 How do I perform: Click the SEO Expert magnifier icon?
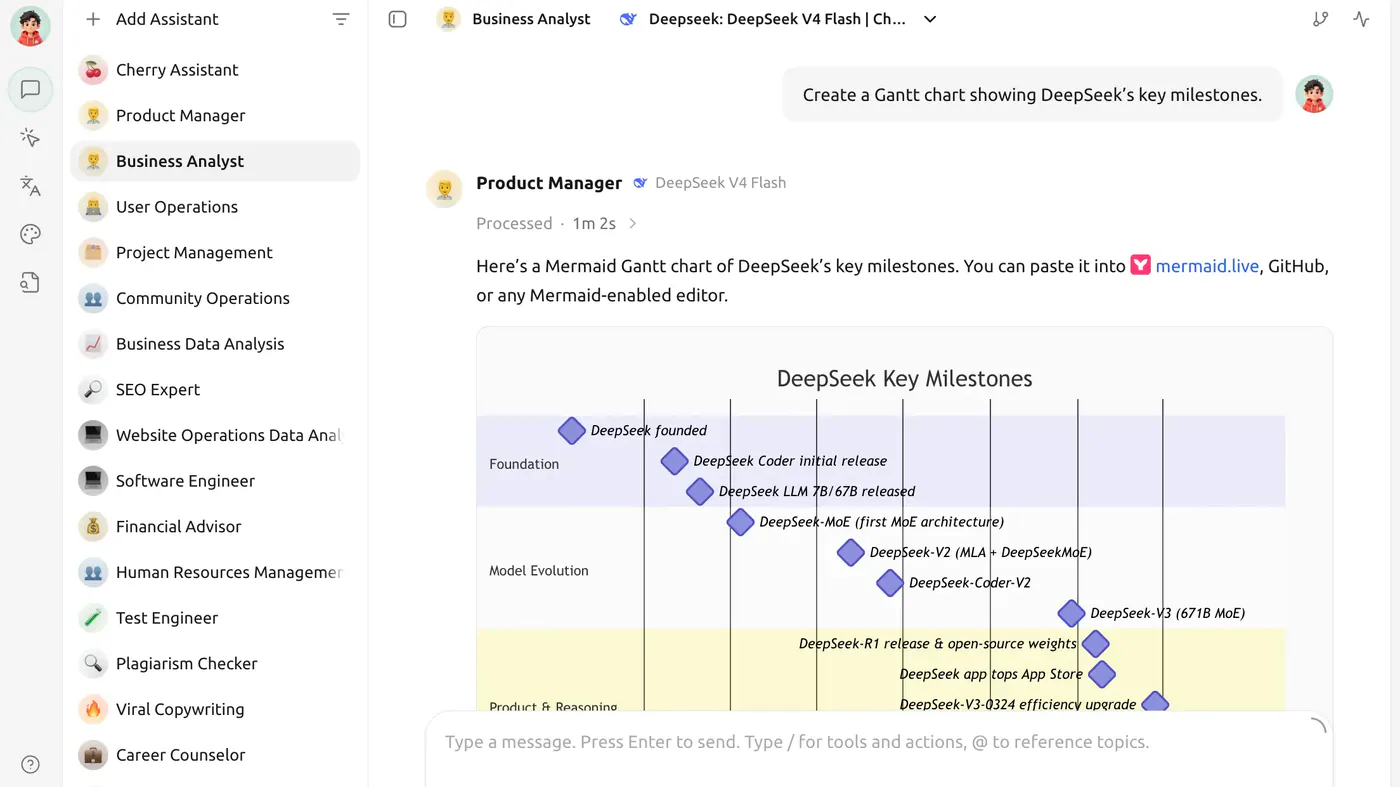[93, 390]
